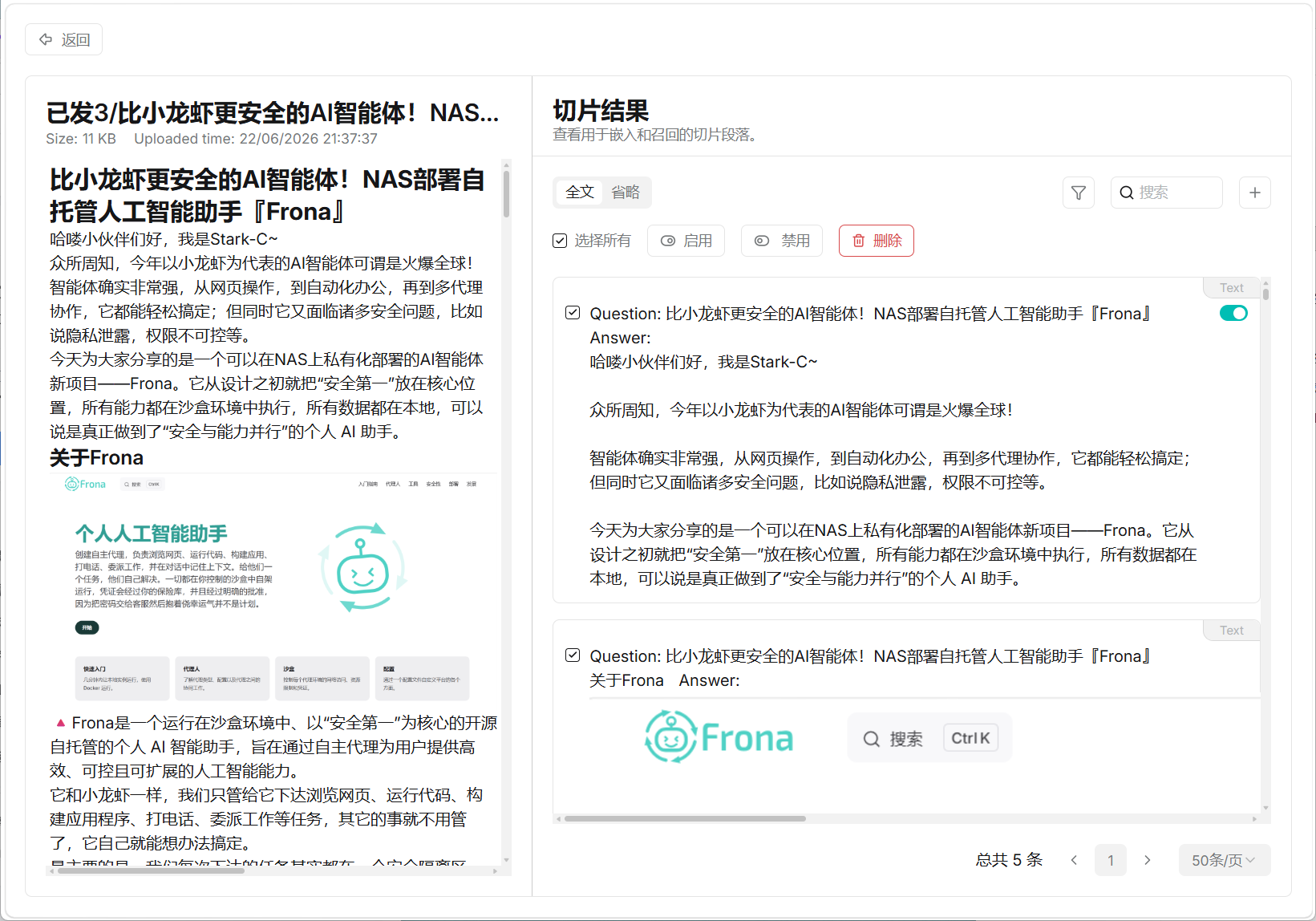Click the Text tag on the second chunk
The image size is (1316, 921).
[1232, 630]
